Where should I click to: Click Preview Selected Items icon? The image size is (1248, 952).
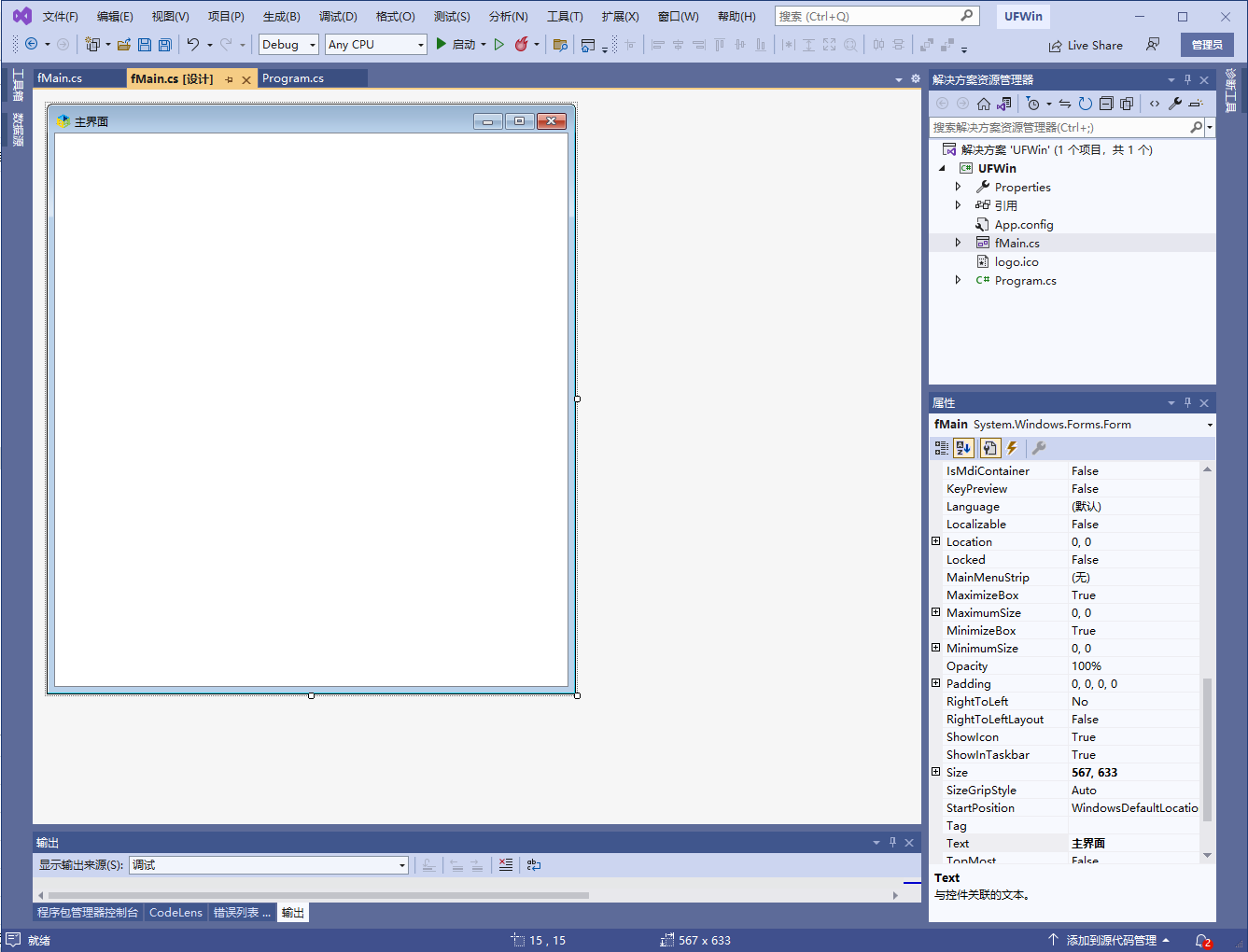pos(1196,104)
